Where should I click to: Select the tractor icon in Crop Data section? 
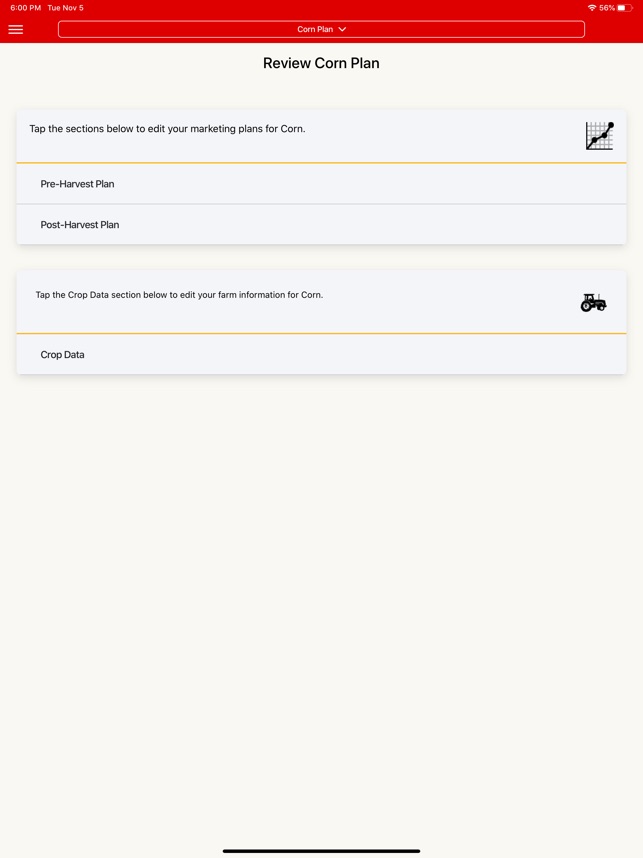coord(593,302)
